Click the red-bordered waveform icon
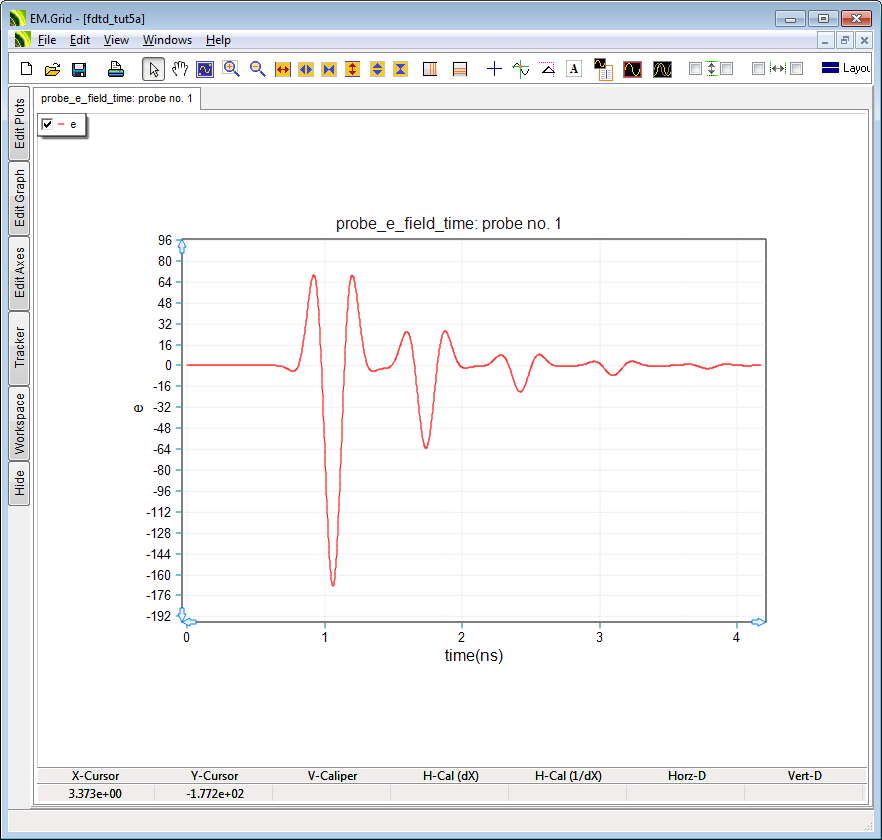 tap(632, 69)
